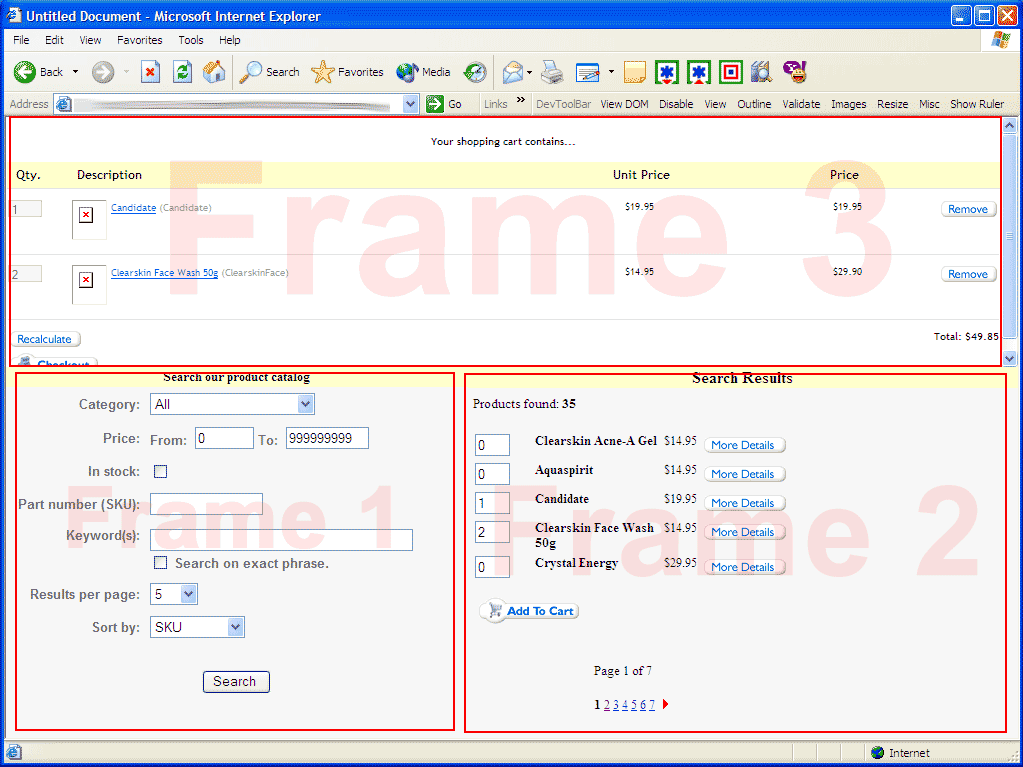Check Search on exact phrase
The height and width of the screenshot is (767, 1023).
pyautogui.click(x=161, y=563)
